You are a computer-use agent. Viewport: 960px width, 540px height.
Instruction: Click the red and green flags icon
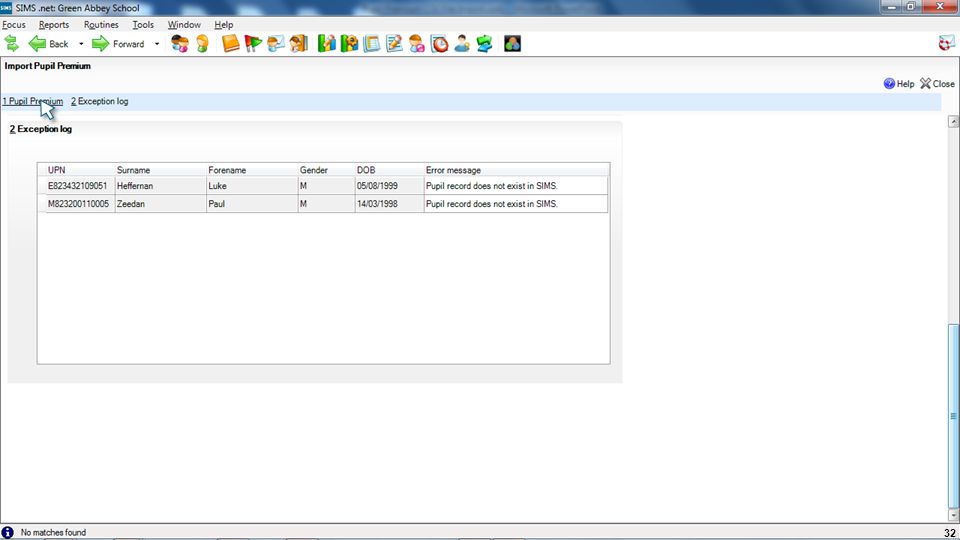(x=253, y=43)
